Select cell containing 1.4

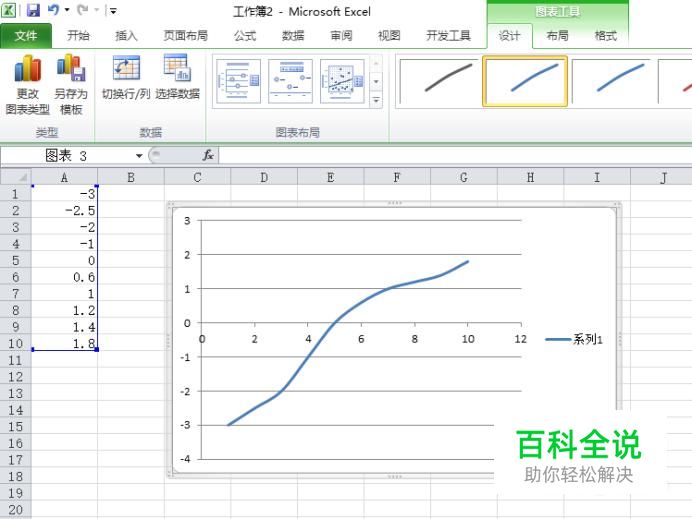[64, 327]
